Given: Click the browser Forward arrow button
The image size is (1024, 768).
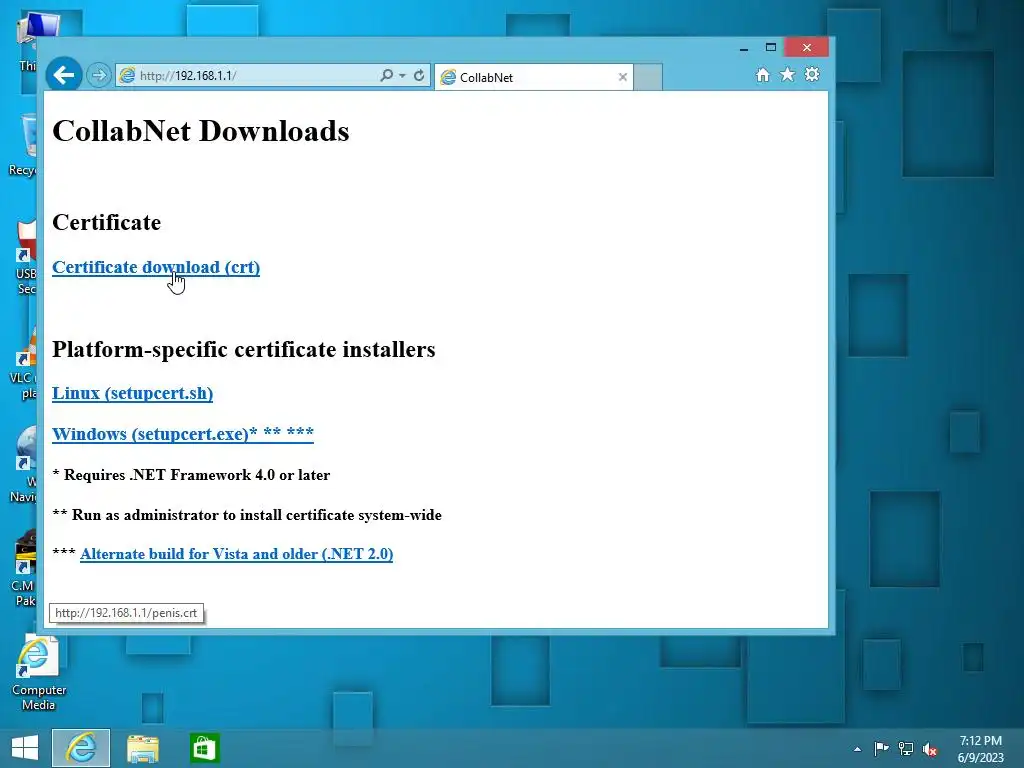Looking at the screenshot, I should coord(99,76).
